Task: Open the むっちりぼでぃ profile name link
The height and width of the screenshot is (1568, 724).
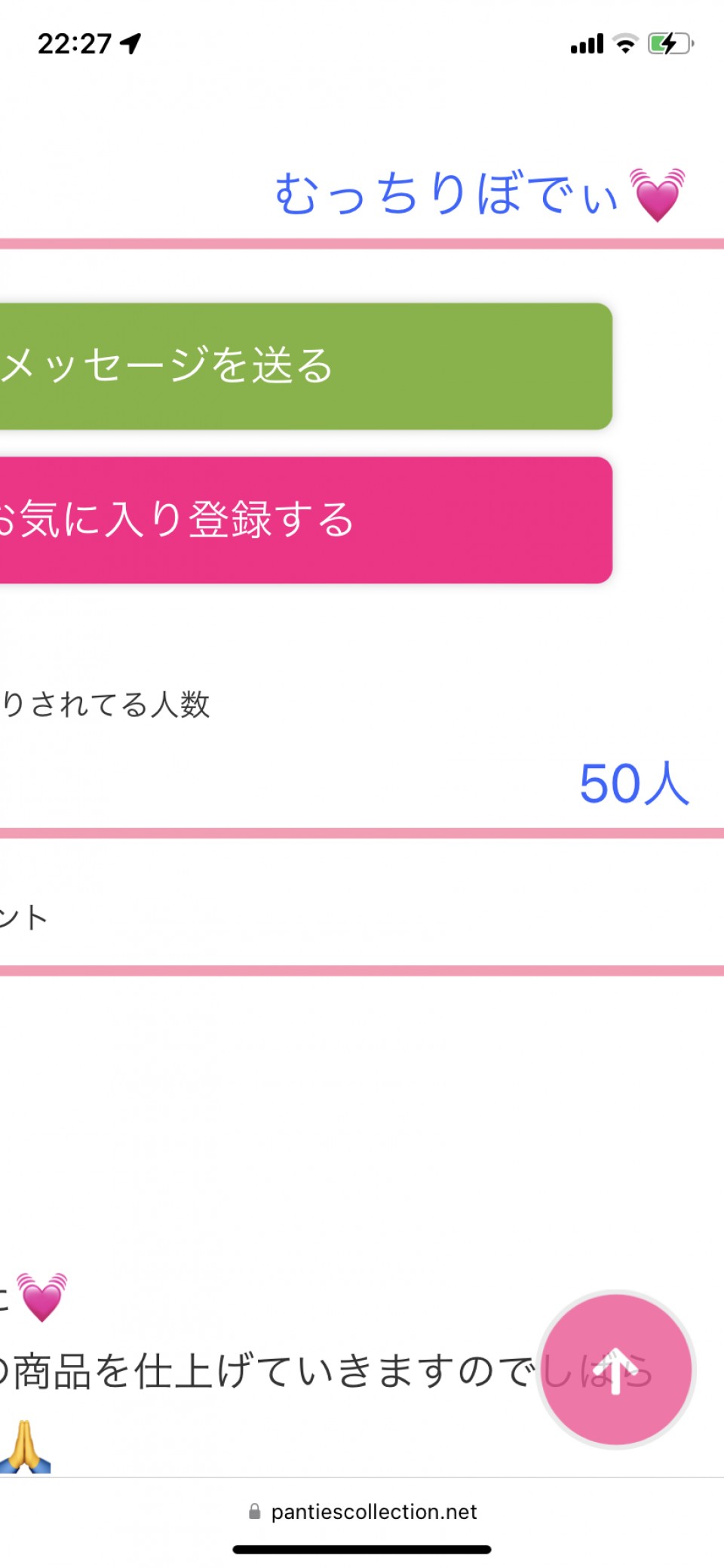Action: click(x=446, y=194)
